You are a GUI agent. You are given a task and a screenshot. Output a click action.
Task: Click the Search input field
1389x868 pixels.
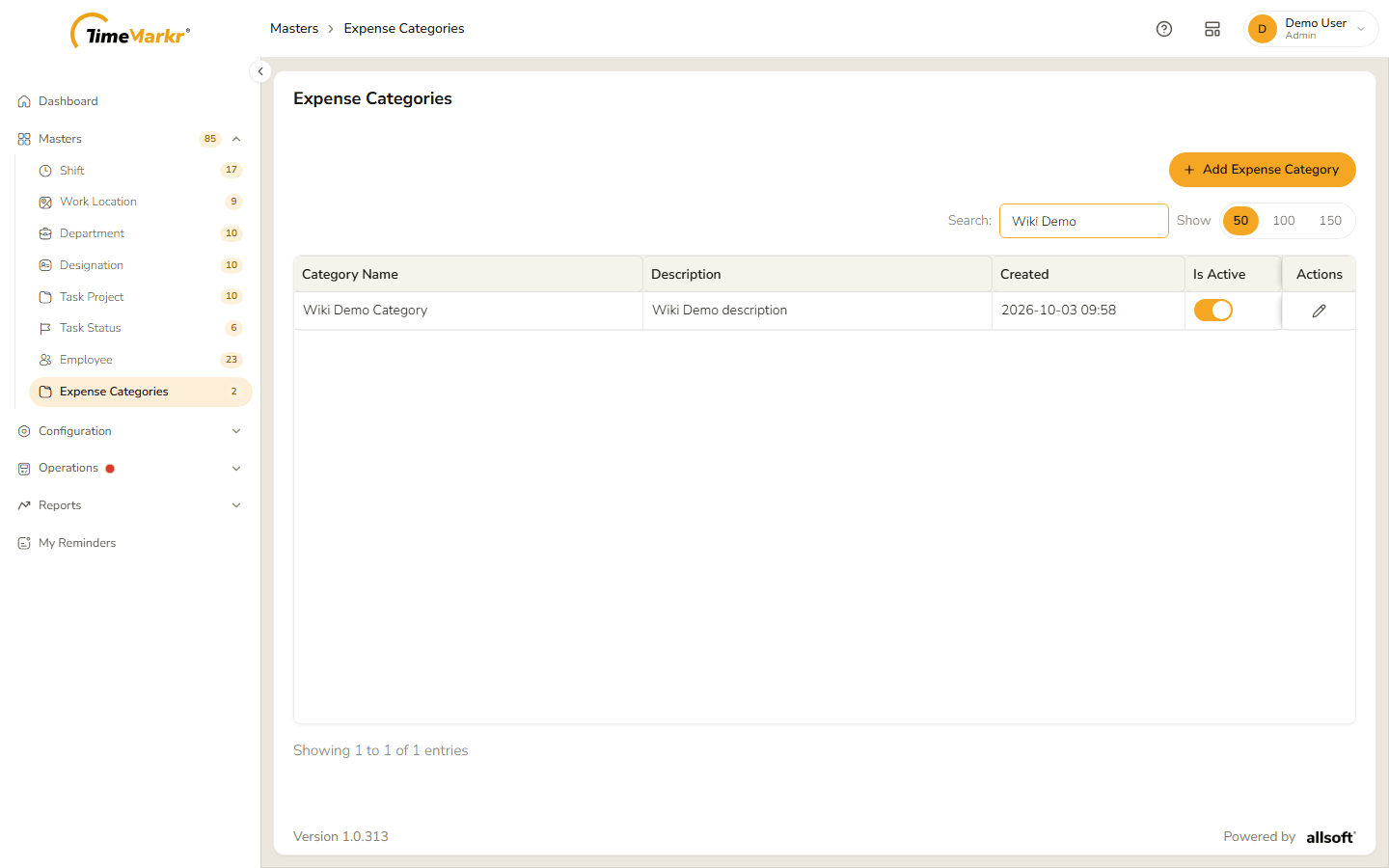[x=1084, y=221]
